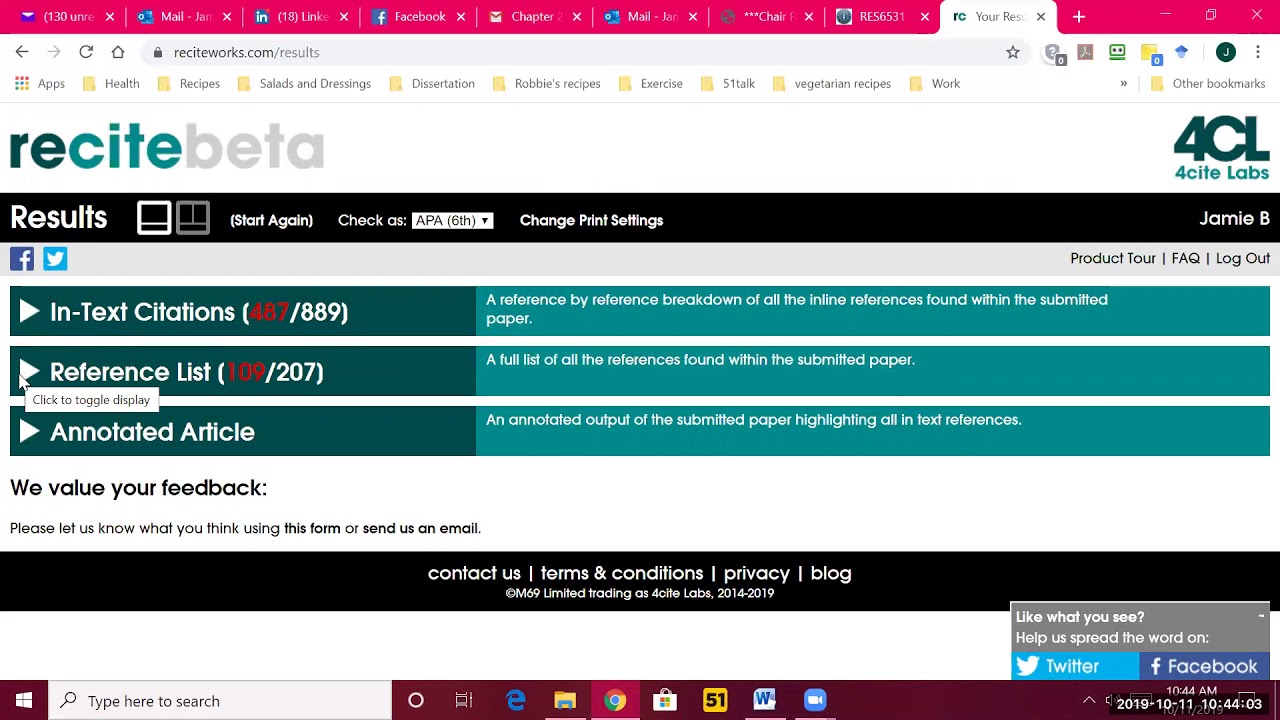Show hidden bookmarks with the chevron
Screen dimensions: 1280x720
1124,84
